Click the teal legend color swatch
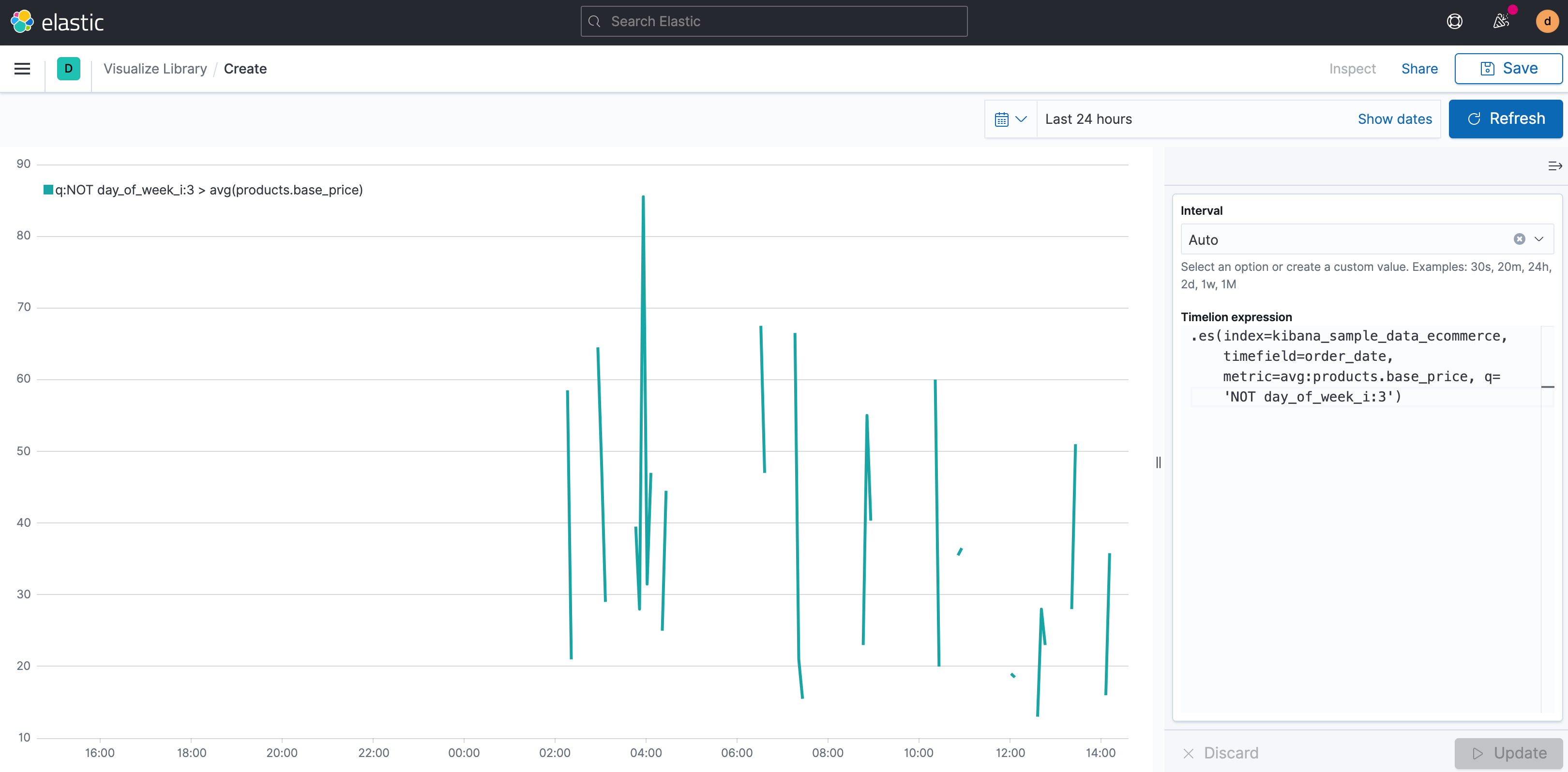1568x772 pixels. coord(48,190)
